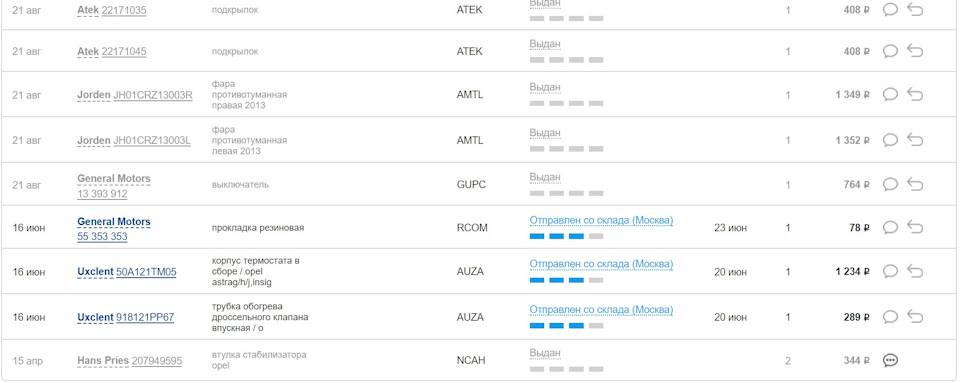Open comment bubble for Uxclent 50A121TM05
Viewport: 960px width, 383px height.
pyautogui.click(x=890, y=271)
